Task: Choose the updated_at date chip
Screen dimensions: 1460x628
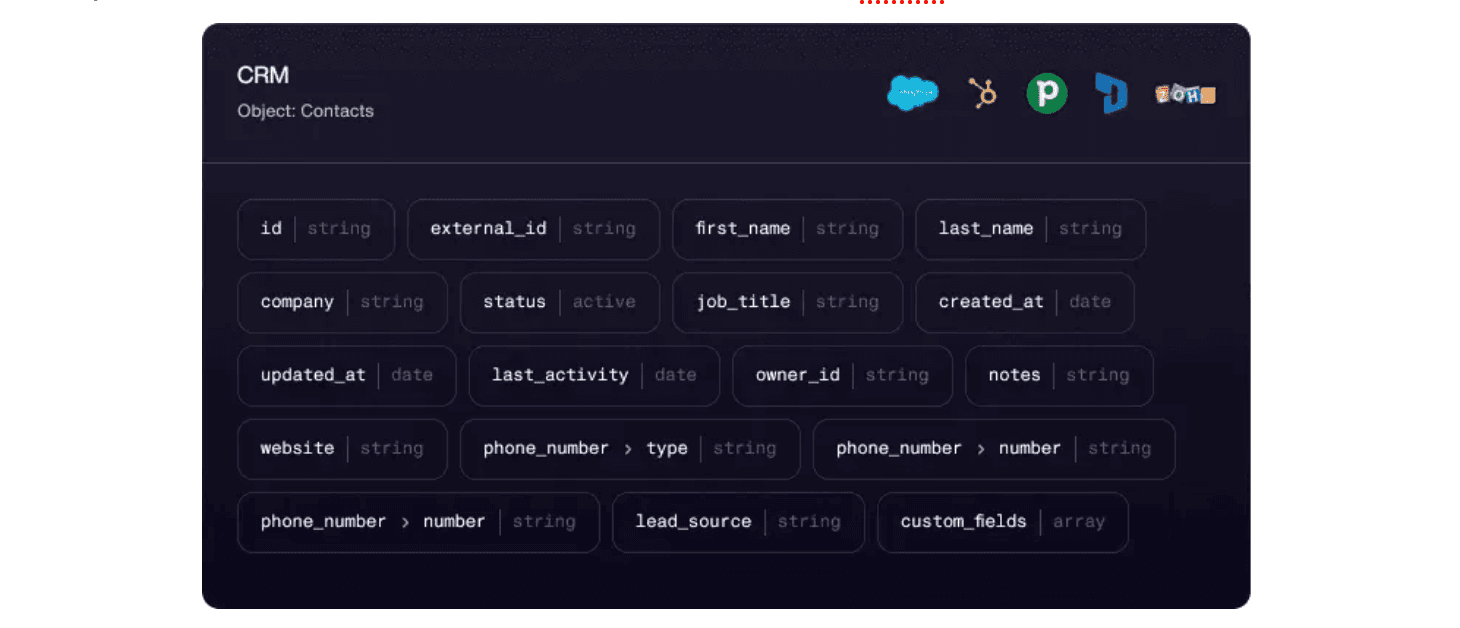Action: coord(346,376)
